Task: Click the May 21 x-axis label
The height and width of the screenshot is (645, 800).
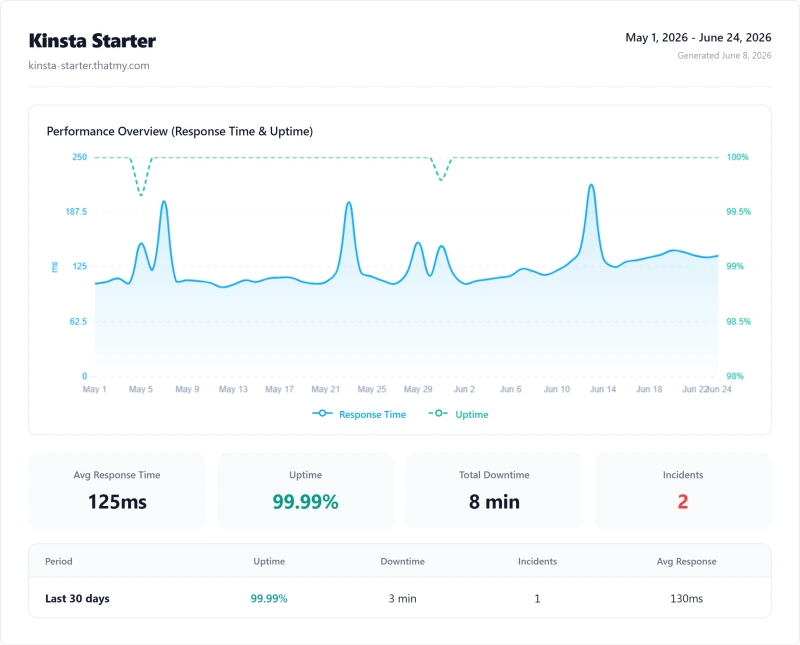Action: pyautogui.click(x=326, y=389)
